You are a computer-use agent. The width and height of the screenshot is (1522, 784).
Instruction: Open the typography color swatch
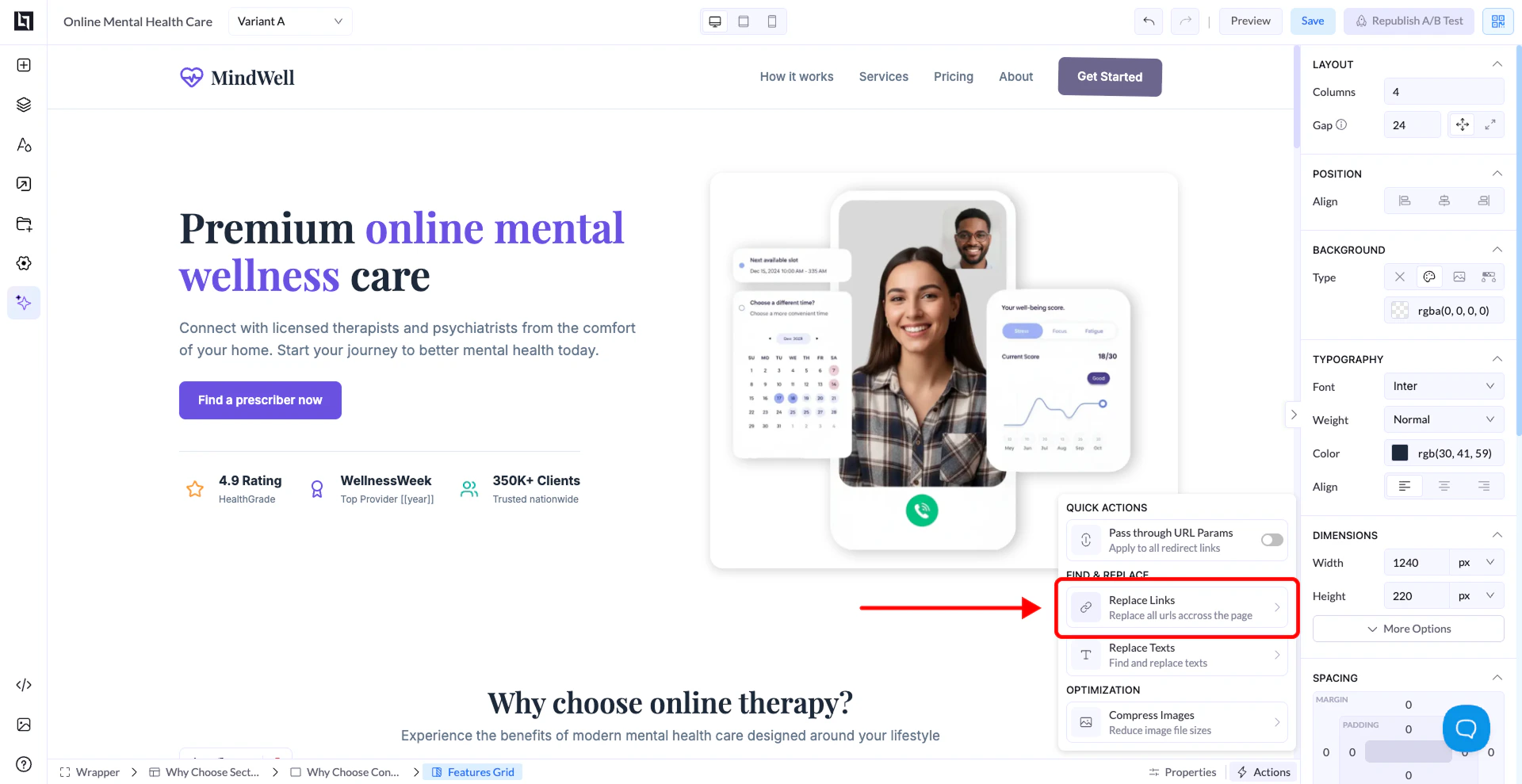click(x=1400, y=453)
